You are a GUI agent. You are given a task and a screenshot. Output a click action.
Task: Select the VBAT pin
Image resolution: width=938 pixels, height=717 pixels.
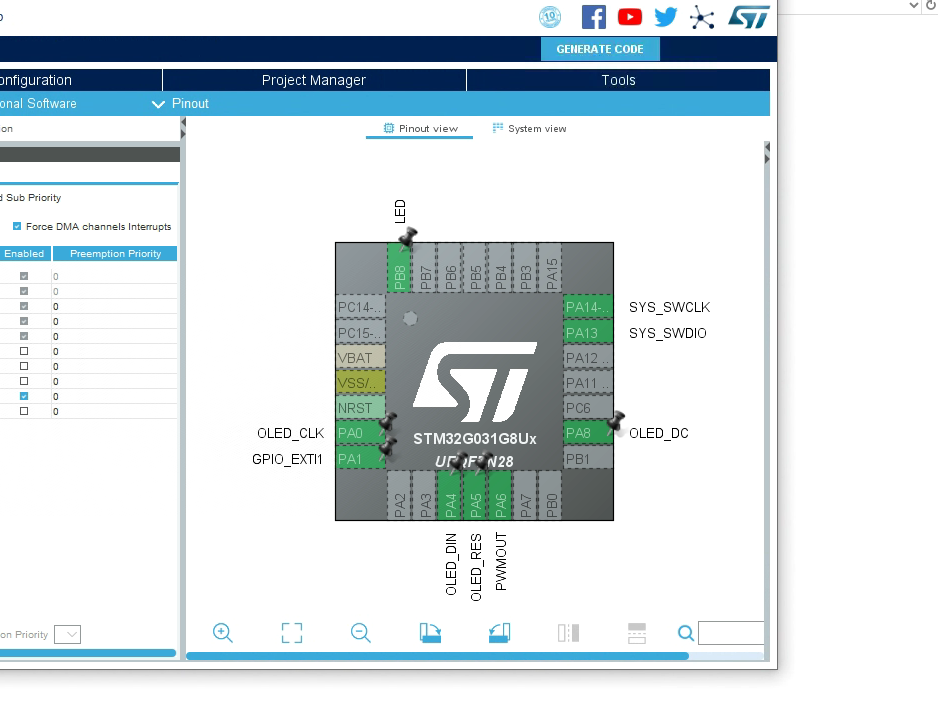[360, 358]
